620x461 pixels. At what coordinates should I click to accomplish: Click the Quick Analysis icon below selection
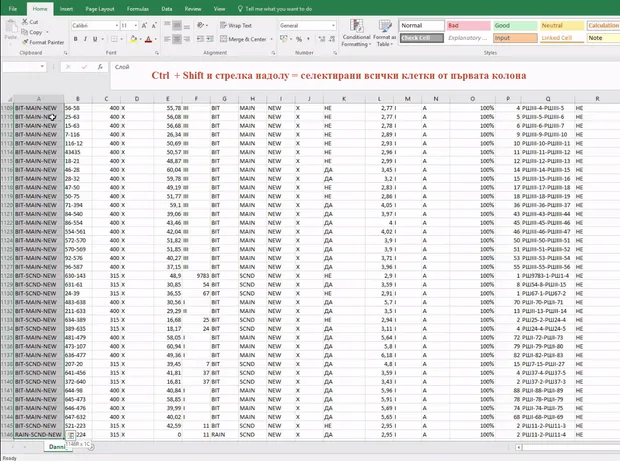70,435
